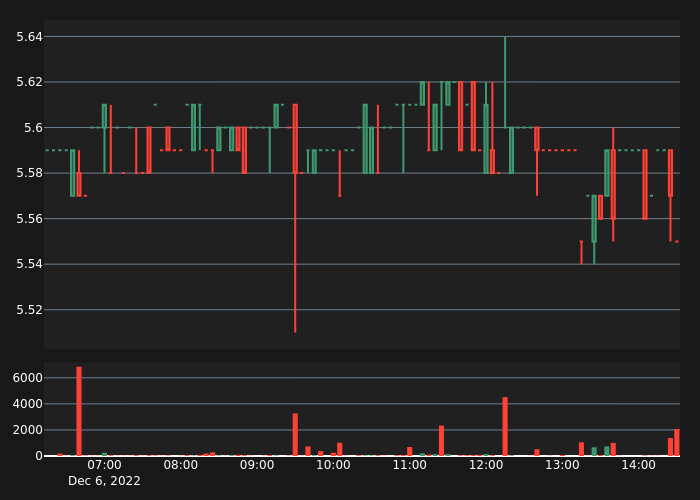Viewport: 700px width, 500px height.
Task: Click the 0 volume axis label
Action: coord(39,456)
